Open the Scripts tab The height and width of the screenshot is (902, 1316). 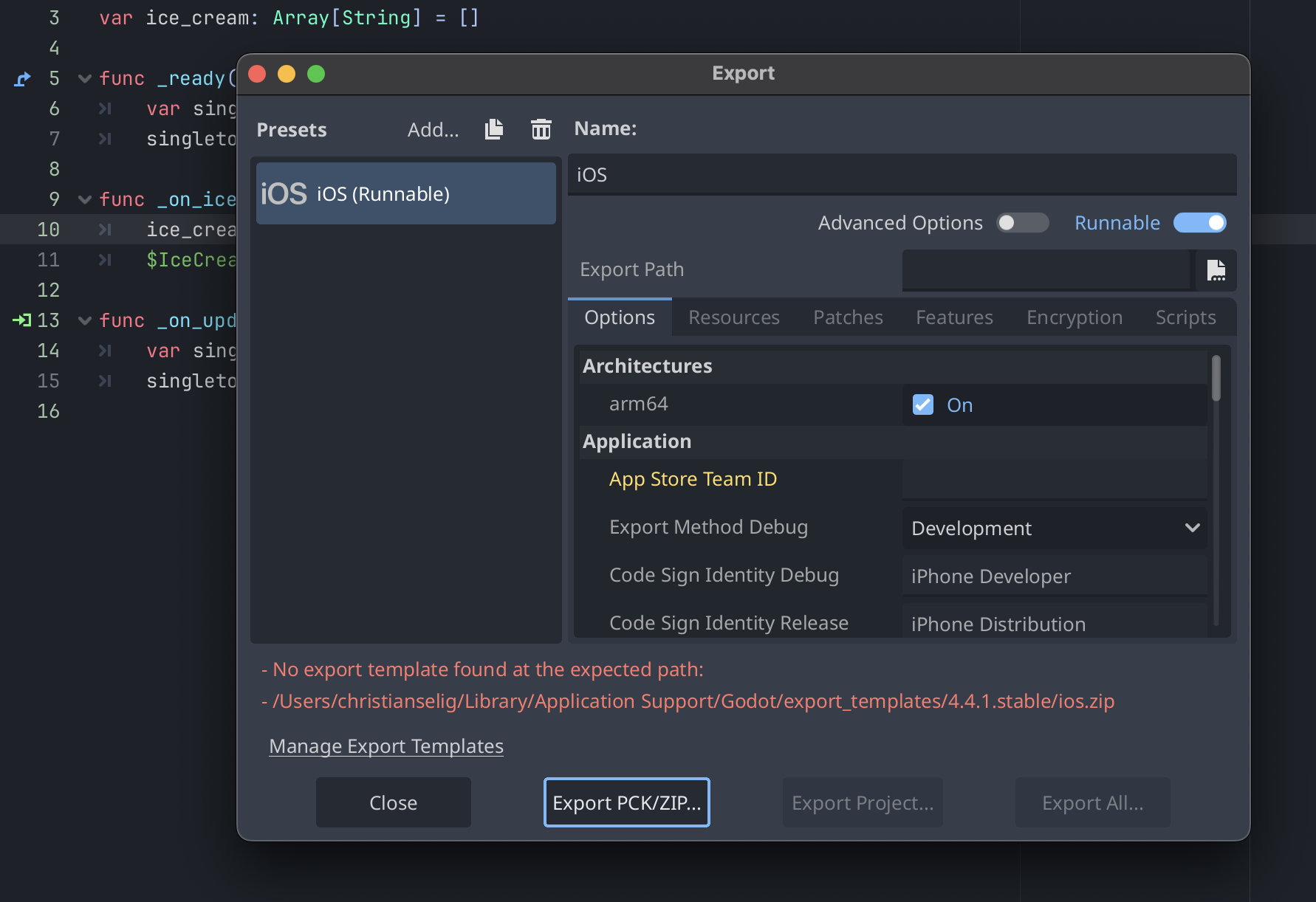pos(1185,317)
